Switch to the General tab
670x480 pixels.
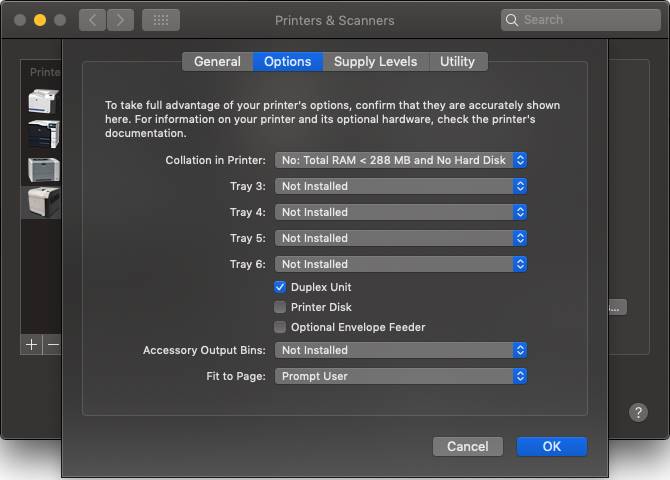pyautogui.click(x=217, y=62)
